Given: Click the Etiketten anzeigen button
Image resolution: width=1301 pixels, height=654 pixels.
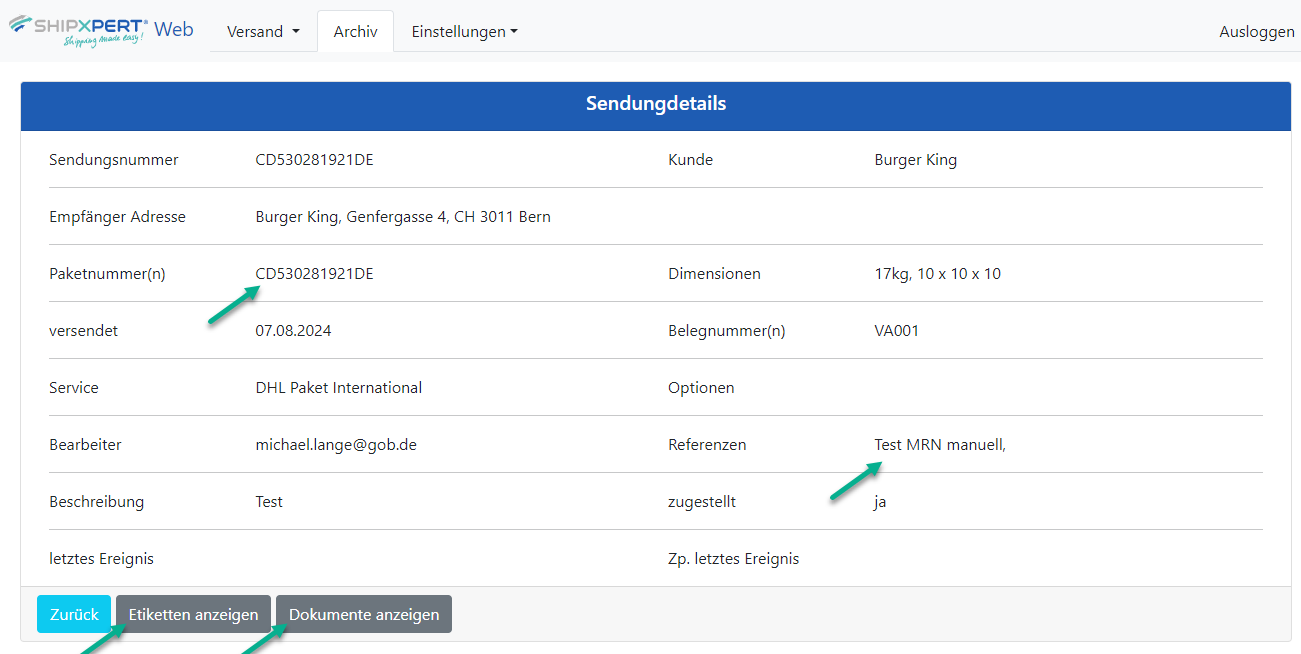Looking at the screenshot, I should (x=192, y=614).
